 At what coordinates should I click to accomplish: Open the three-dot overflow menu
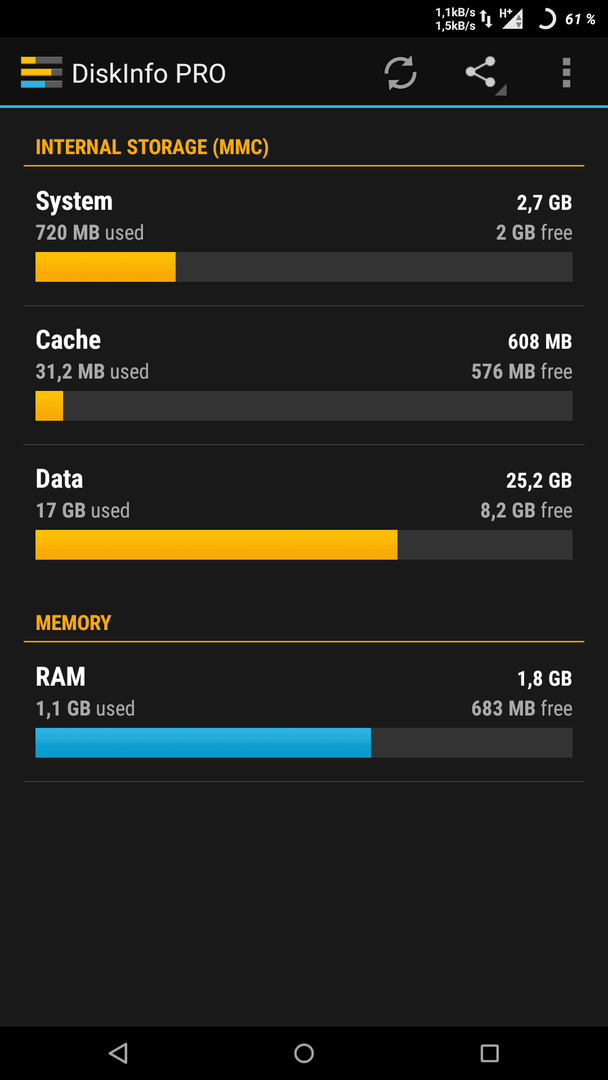pos(566,73)
